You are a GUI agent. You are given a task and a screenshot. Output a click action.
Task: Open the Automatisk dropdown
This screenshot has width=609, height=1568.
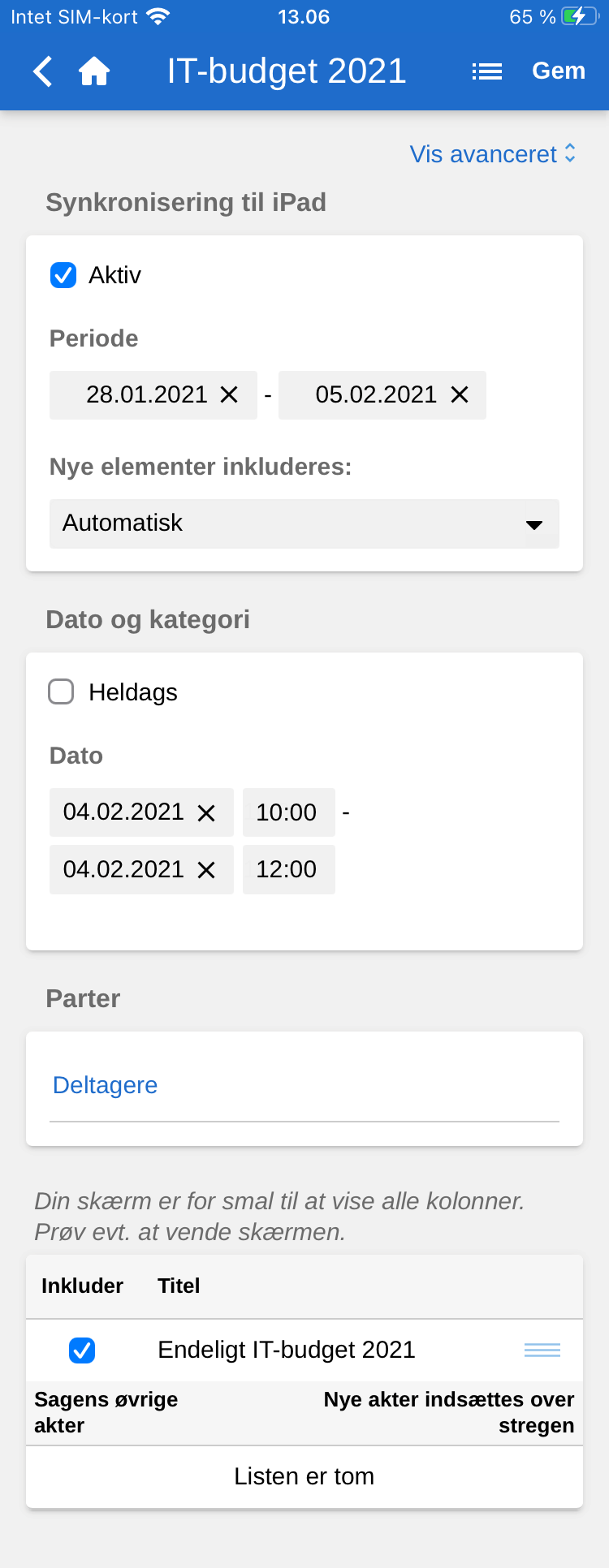tap(304, 523)
